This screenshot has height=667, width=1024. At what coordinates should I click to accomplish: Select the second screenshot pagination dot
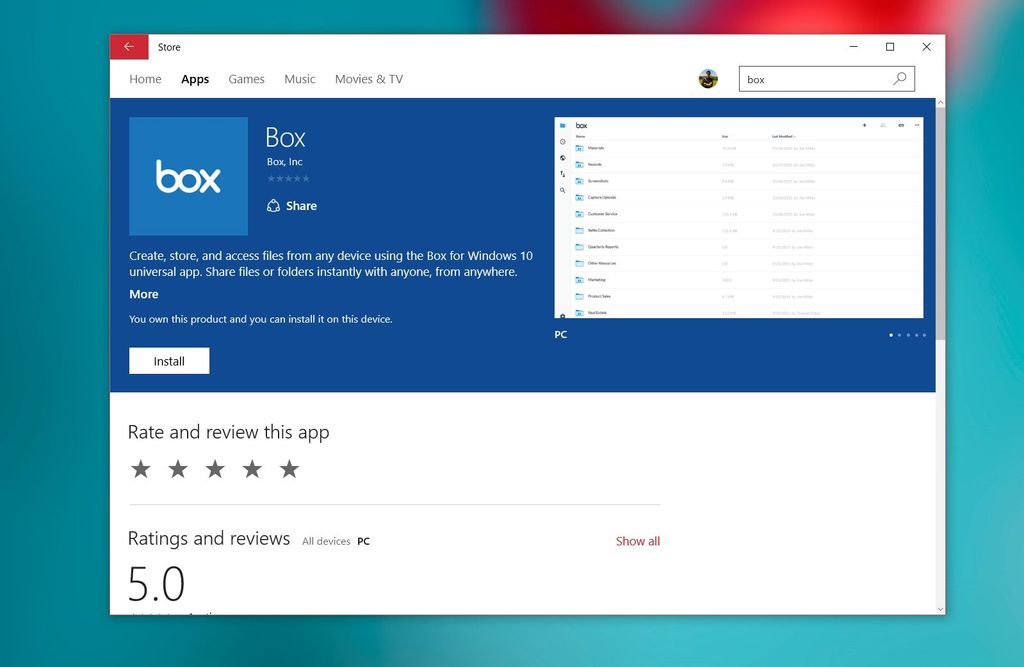pos(899,335)
